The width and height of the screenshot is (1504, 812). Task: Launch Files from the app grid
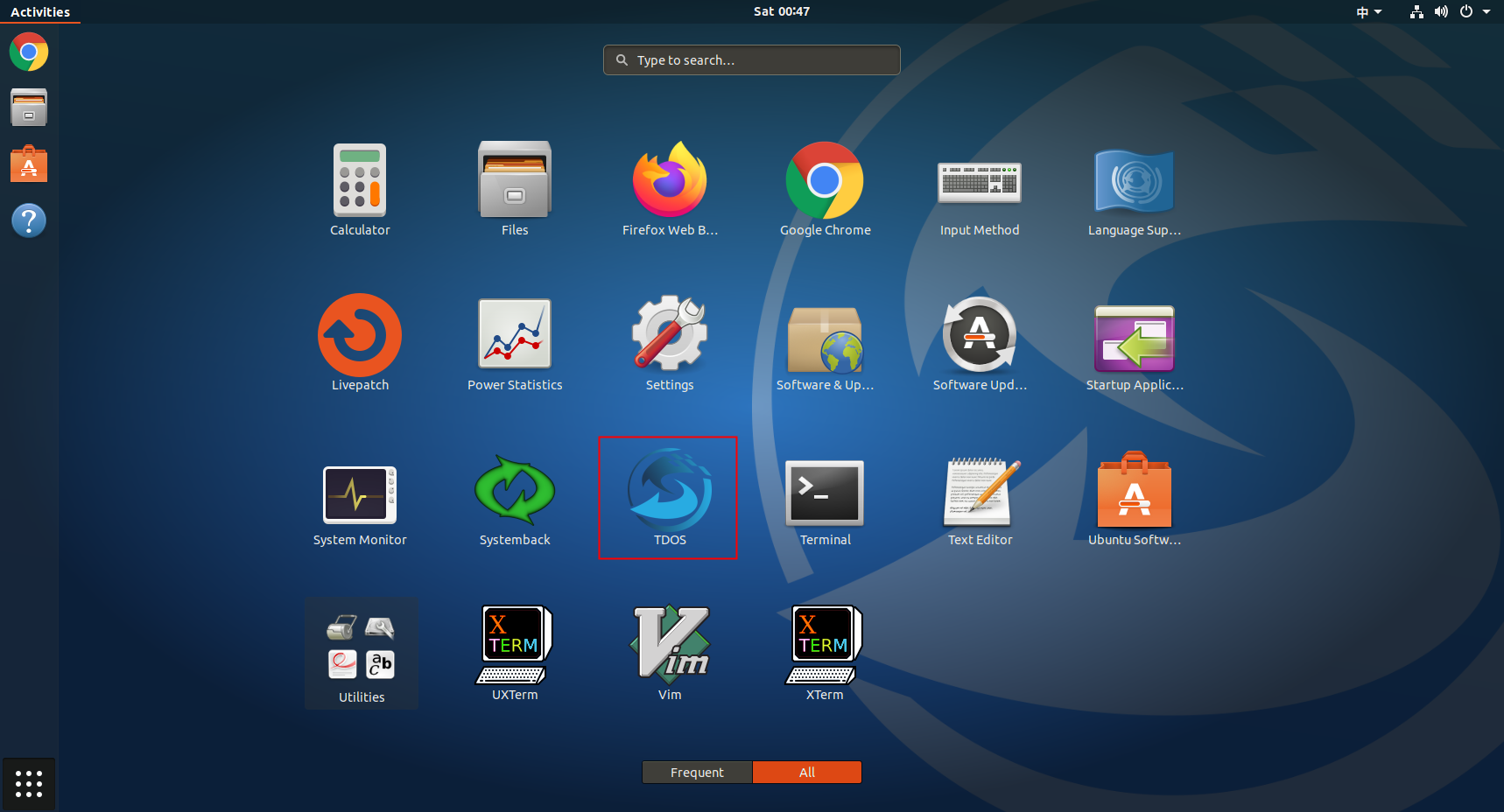coord(515,190)
